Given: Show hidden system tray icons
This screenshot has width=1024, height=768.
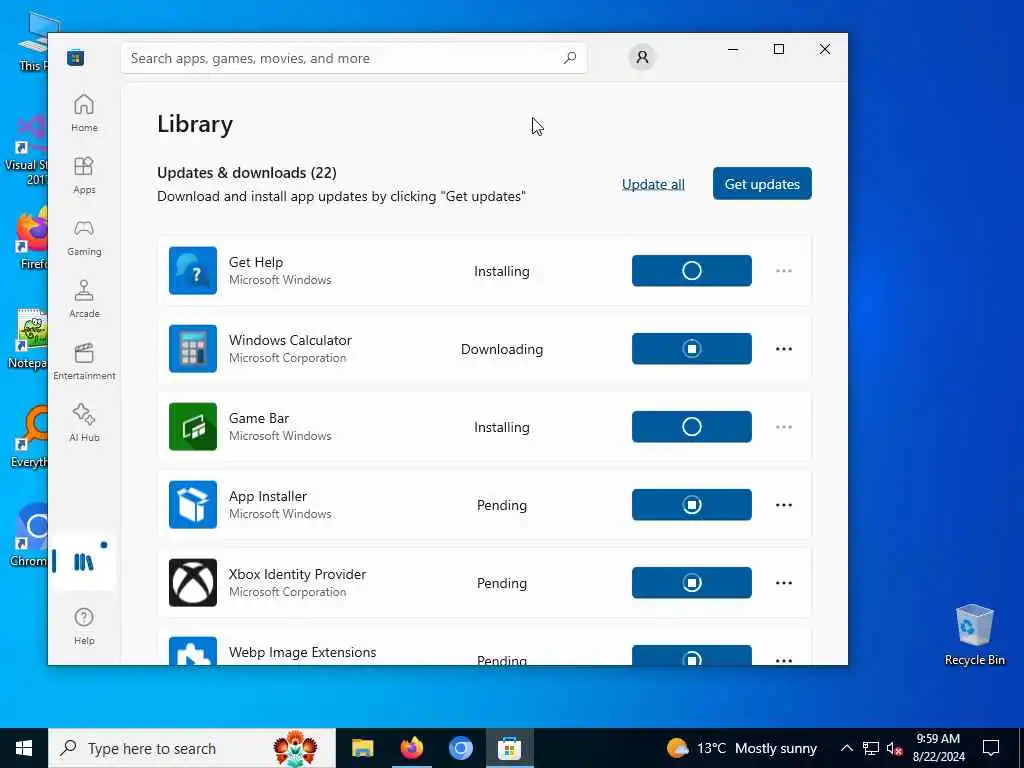Looking at the screenshot, I should [x=846, y=748].
